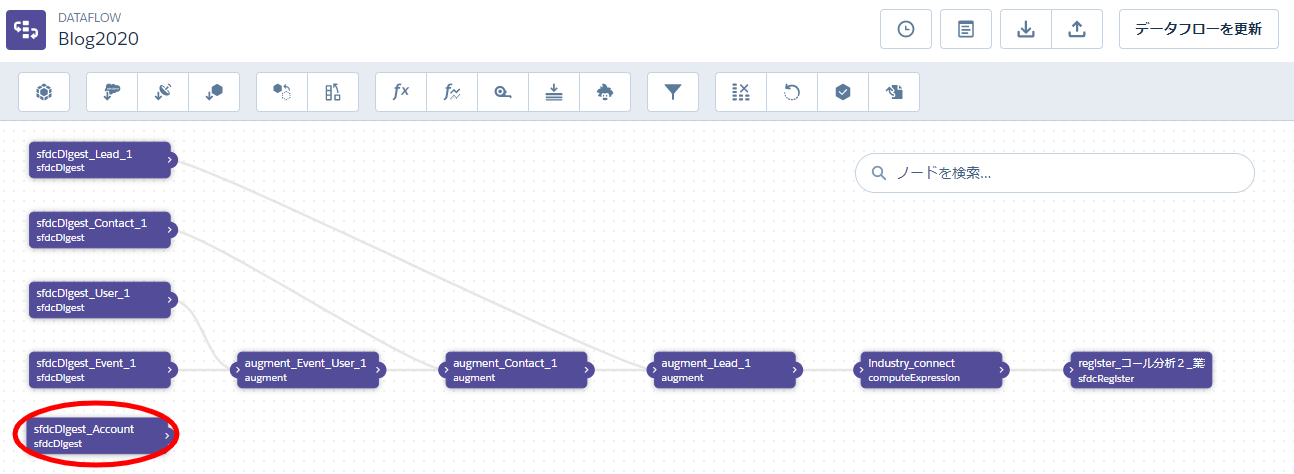Viewport: 1294px width, 474px height.
Task: Click the filter funnel icon in toolbar
Action: [x=673, y=92]
